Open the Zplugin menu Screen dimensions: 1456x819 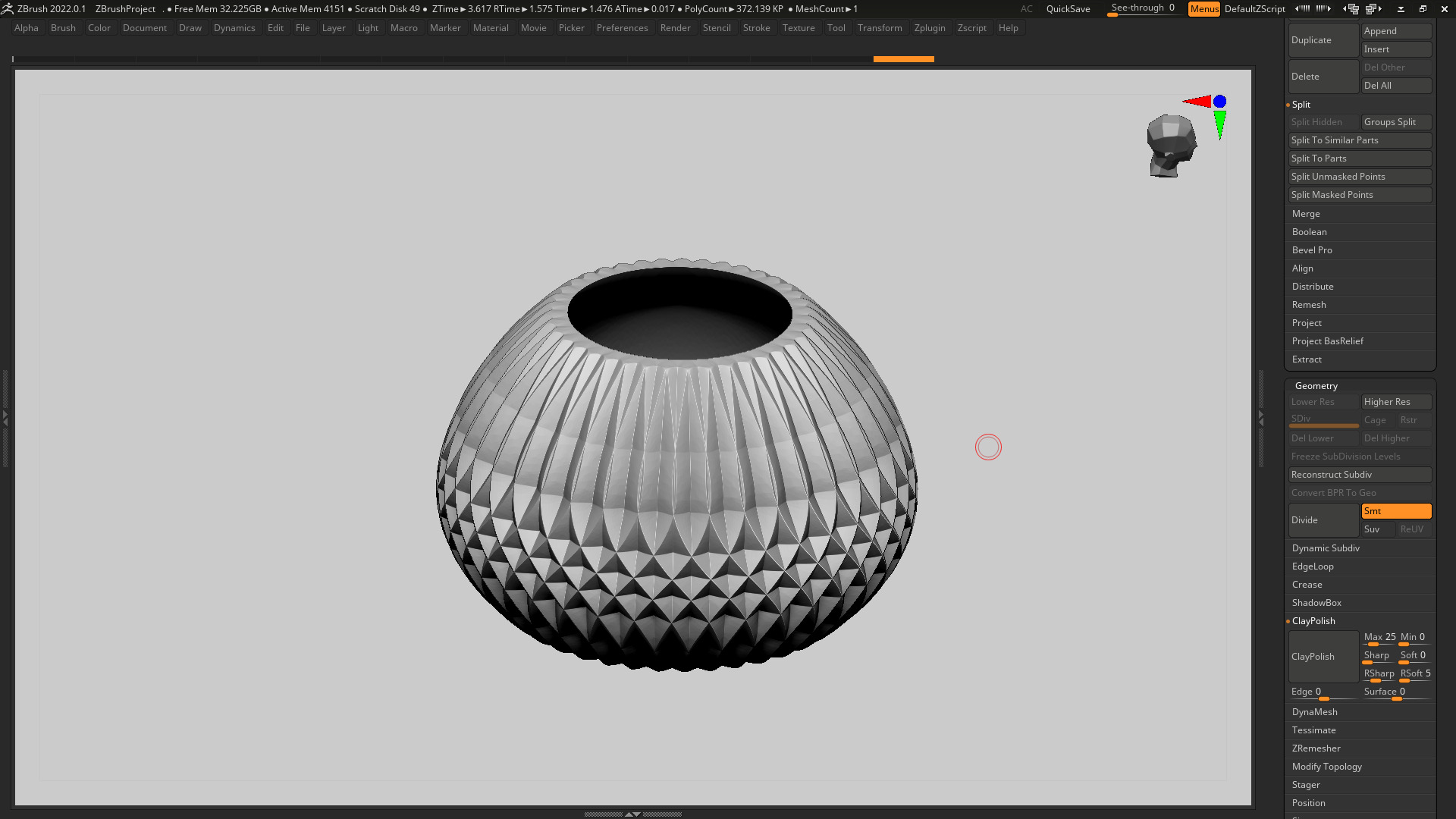[x=930, y=28]
